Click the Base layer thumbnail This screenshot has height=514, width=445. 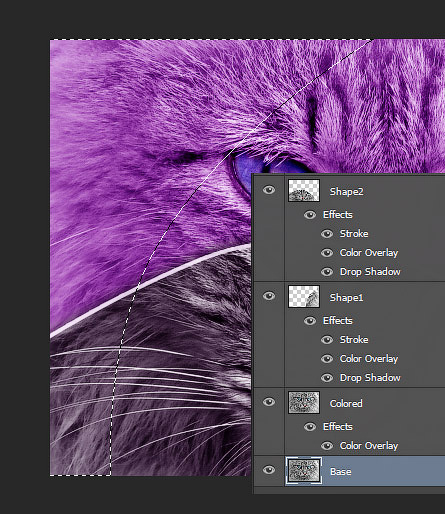[304, 471]
